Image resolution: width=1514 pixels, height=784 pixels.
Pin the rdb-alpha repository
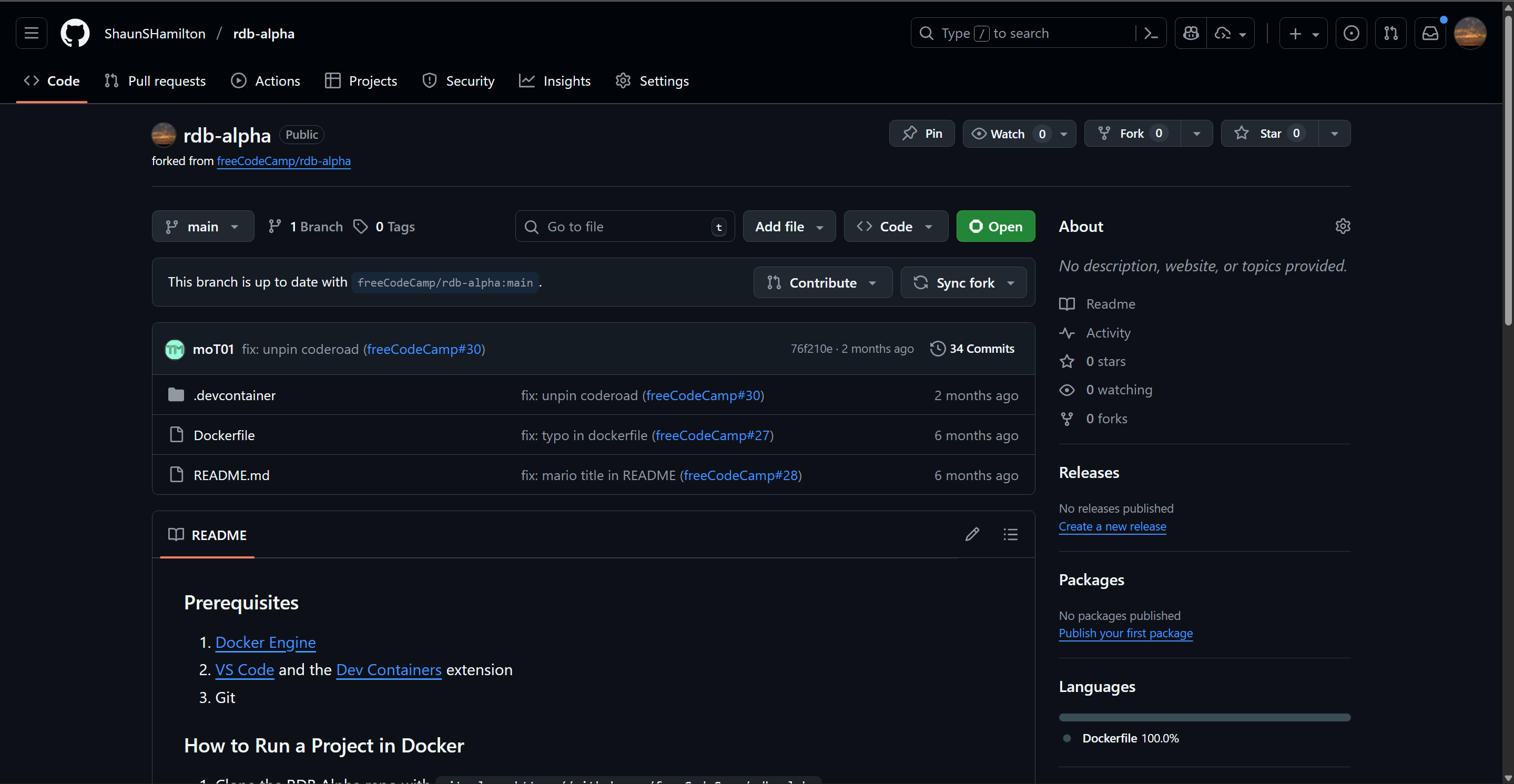[x=921, y=134]
